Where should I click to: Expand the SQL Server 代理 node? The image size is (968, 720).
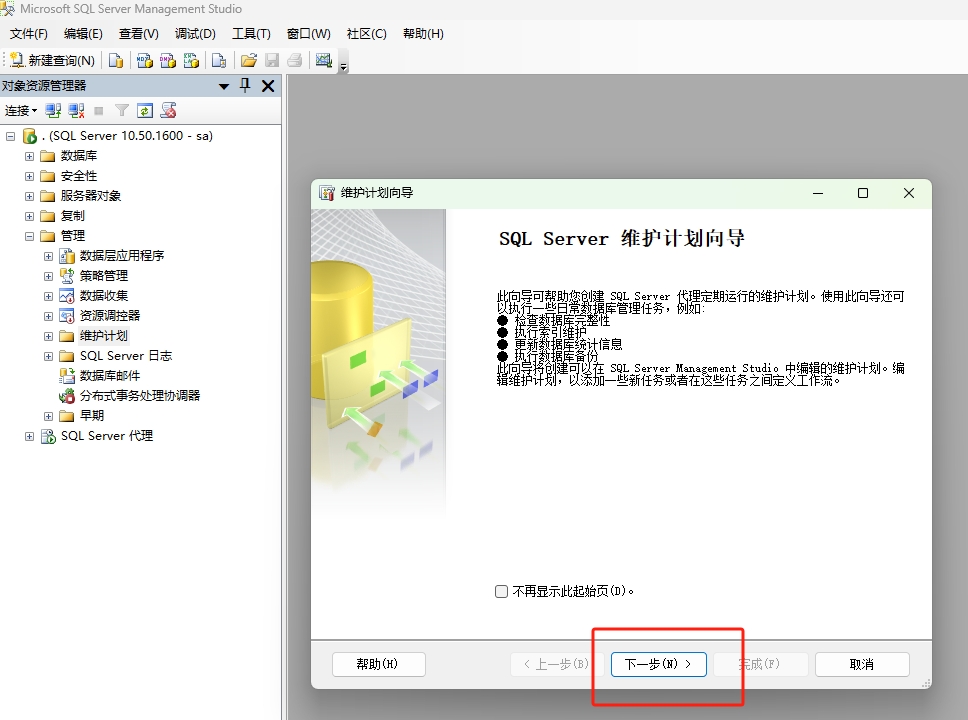click(x=29, y=437)
